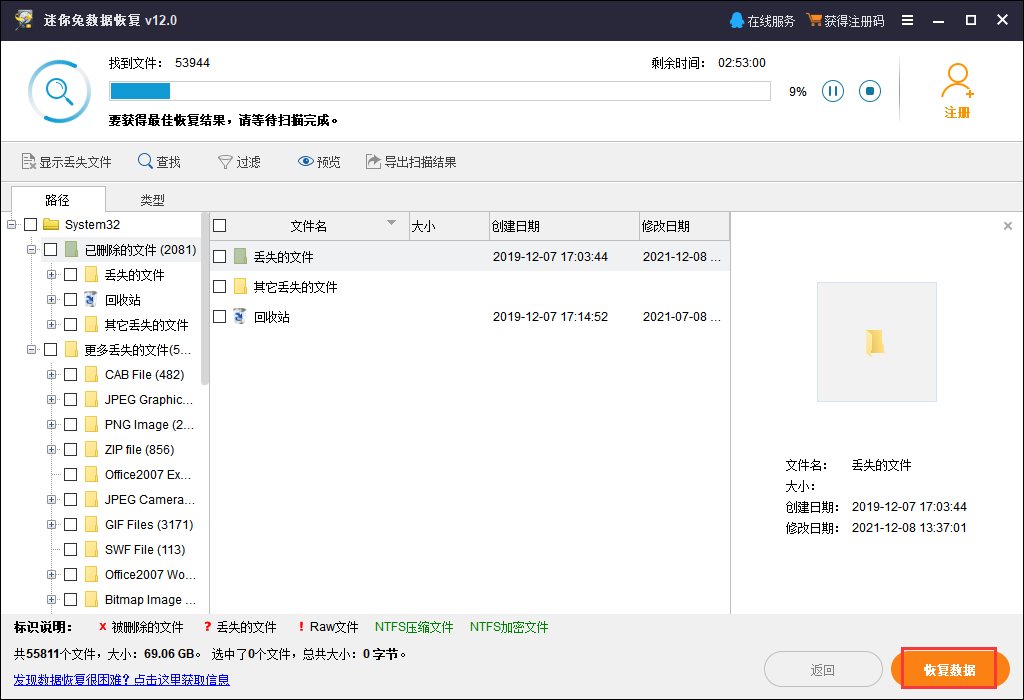Click the green 已删除的文件 folder icon
This screenshot has height=700, width=1024.
71,249
